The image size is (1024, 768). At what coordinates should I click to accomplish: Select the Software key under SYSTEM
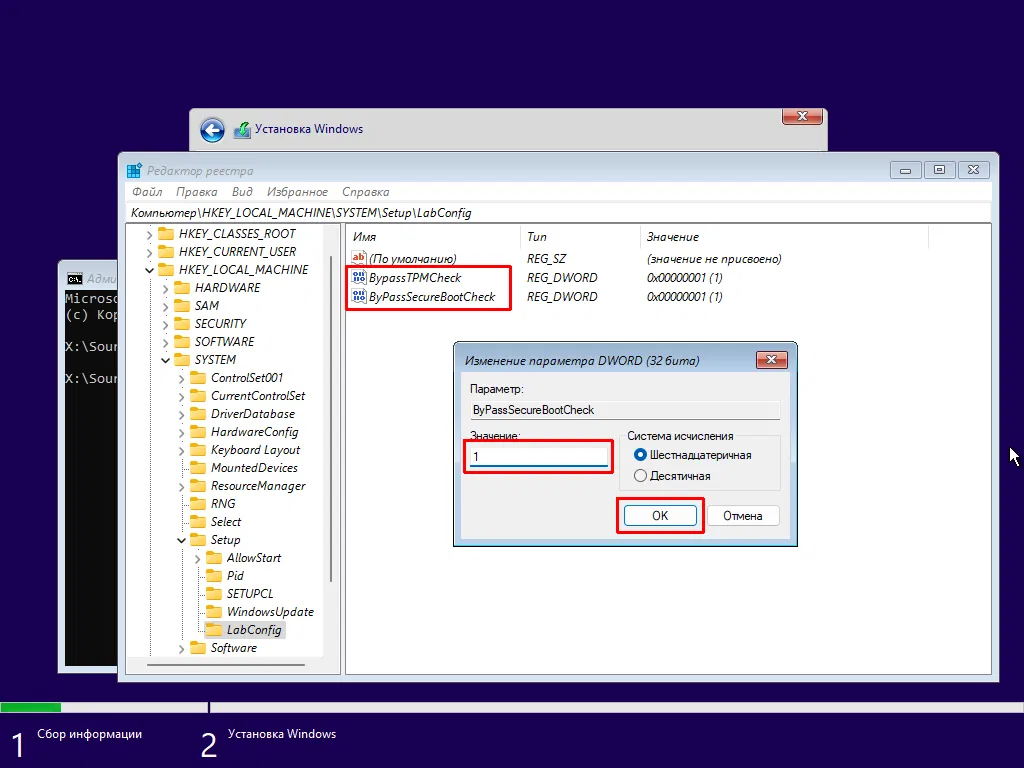[234, 648]
